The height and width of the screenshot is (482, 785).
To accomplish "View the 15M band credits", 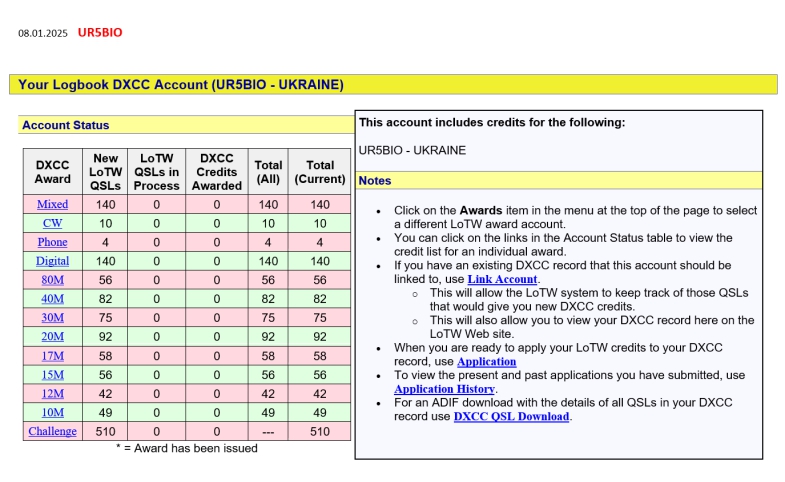I will click(52, 375).
